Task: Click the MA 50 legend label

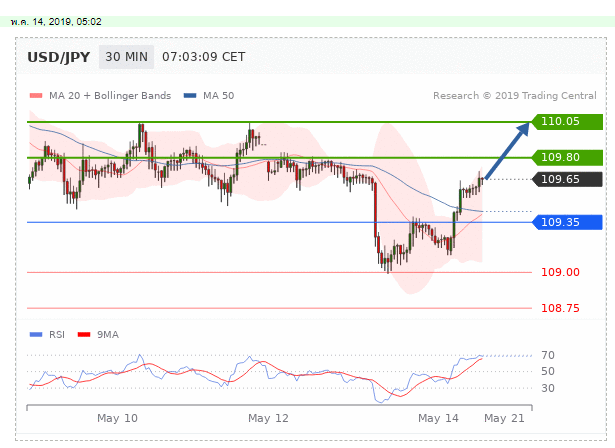Action: pyautogui.click(x=218, y=96)
